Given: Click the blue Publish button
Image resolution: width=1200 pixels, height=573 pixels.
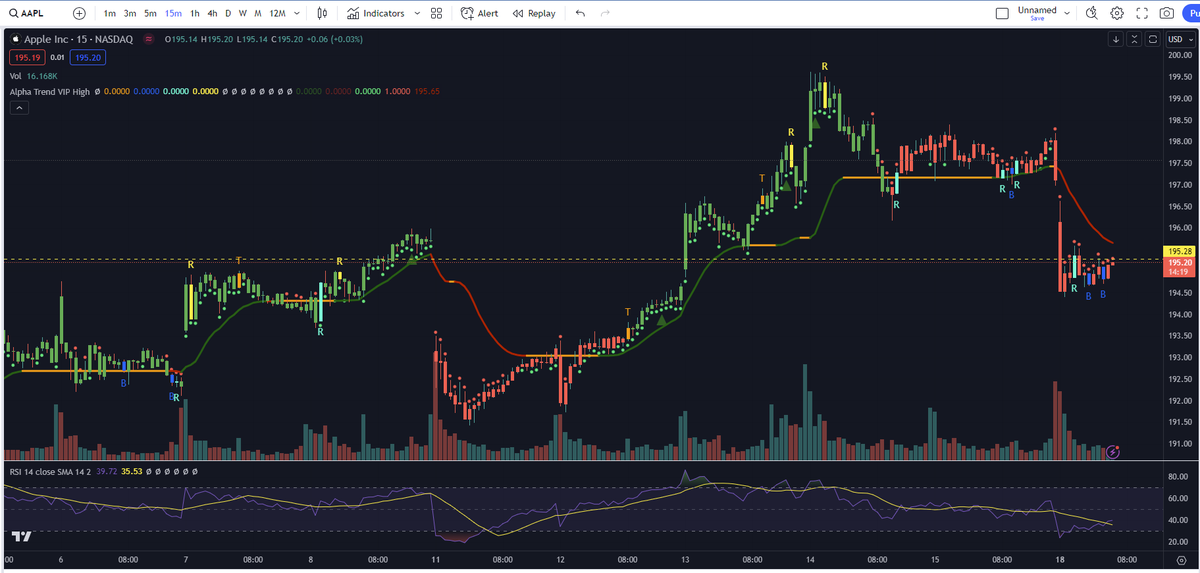Looking at the screenshot, I should click(1191, 13).
